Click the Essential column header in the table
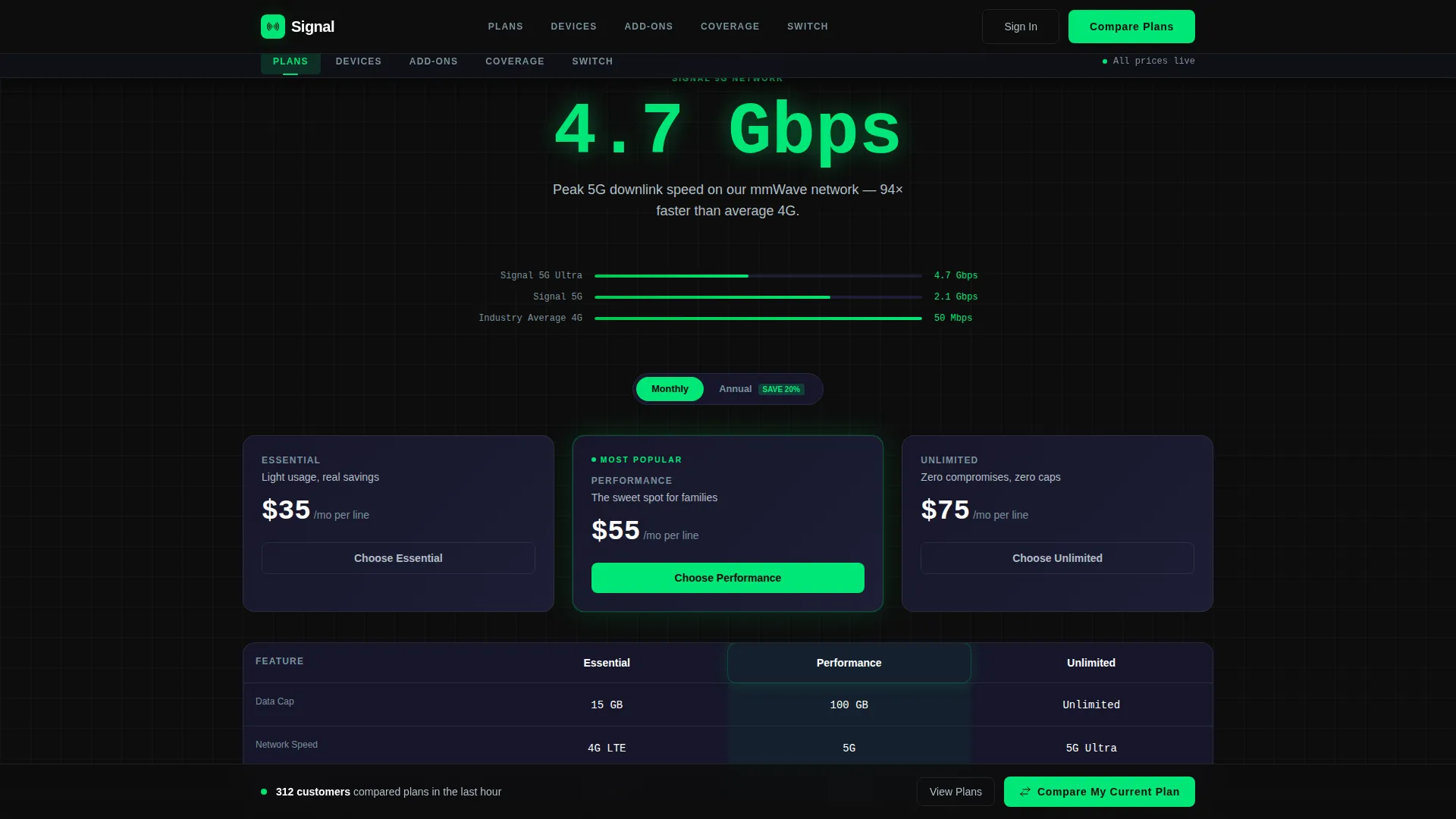Viewport: 1456px width, 819px height. point(607,663)
